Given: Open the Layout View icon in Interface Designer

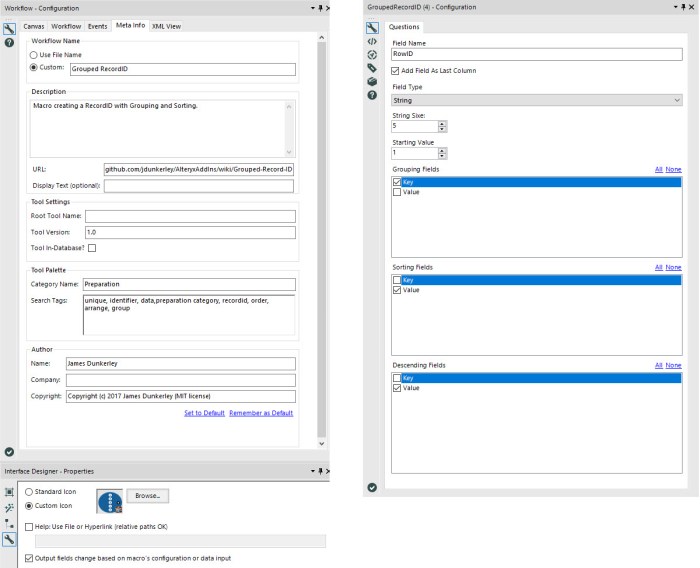Looking at the screenshot, I should pyautogui.click(x=9, y=493).
